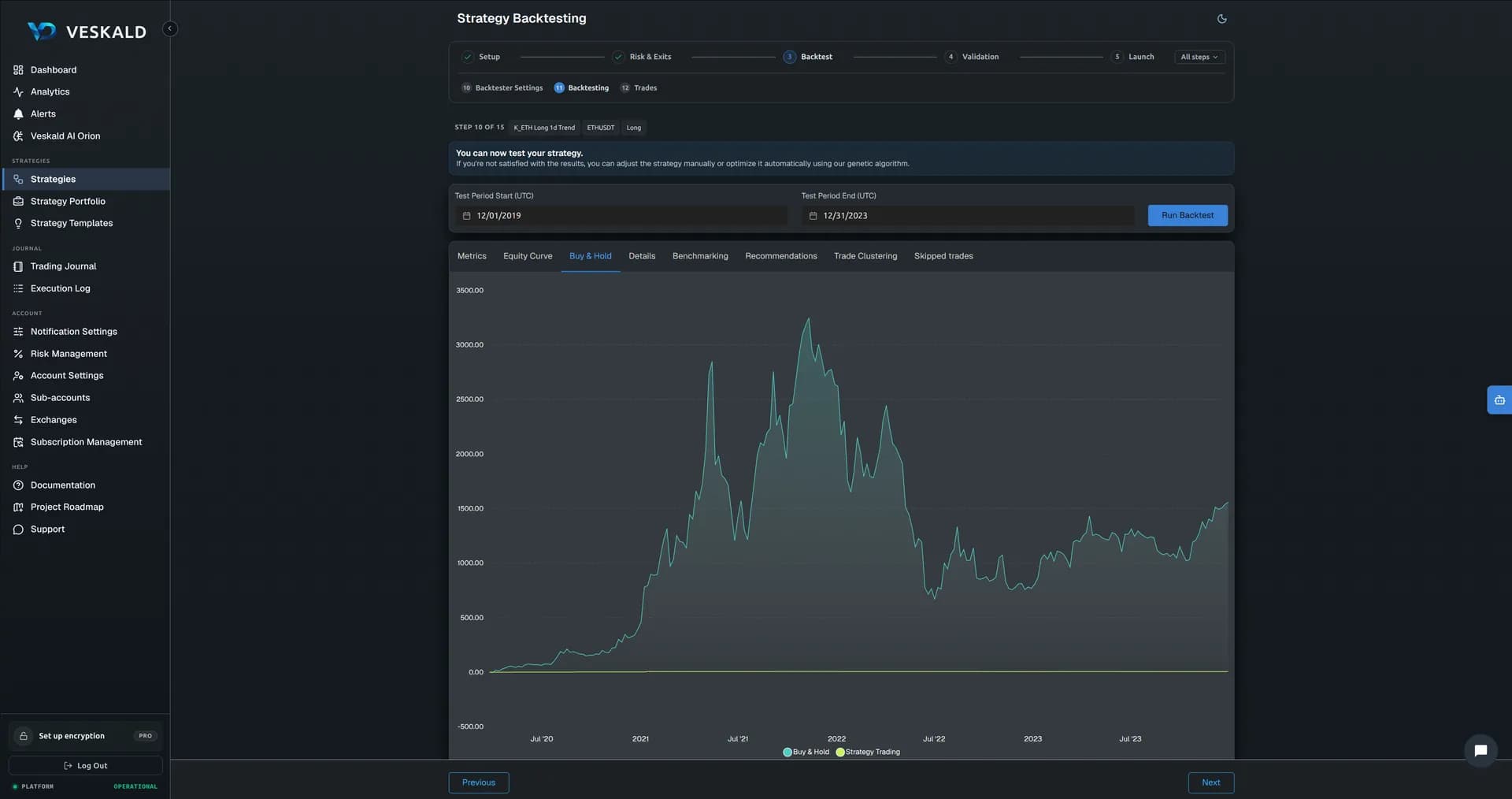Click Run Backtest button
The image size is (1512, 799).
click(1188, 216)
